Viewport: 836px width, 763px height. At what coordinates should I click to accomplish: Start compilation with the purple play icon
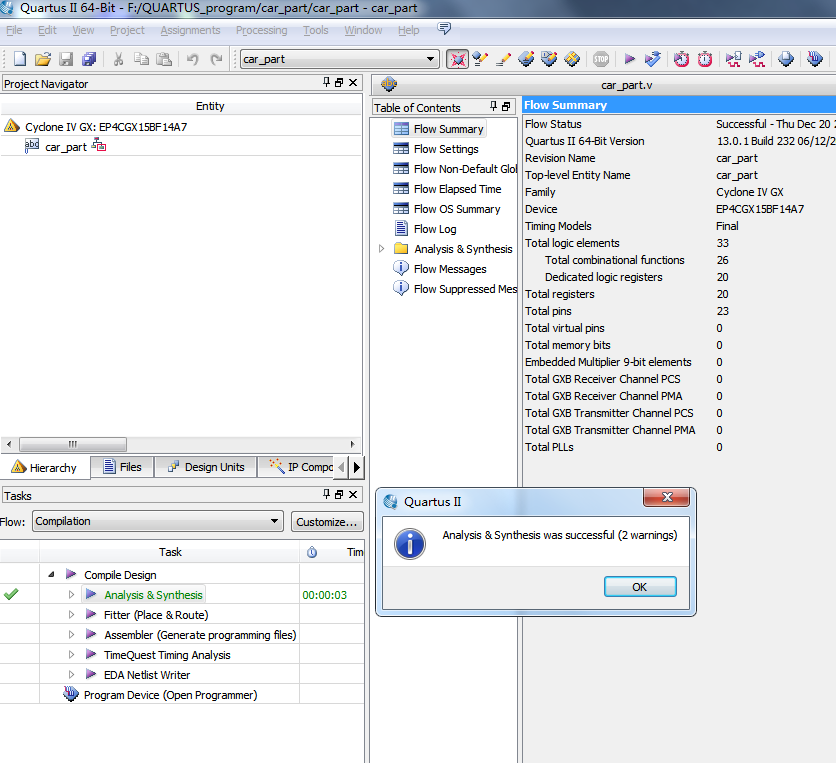pyautogui.click(x=630, y=60)
